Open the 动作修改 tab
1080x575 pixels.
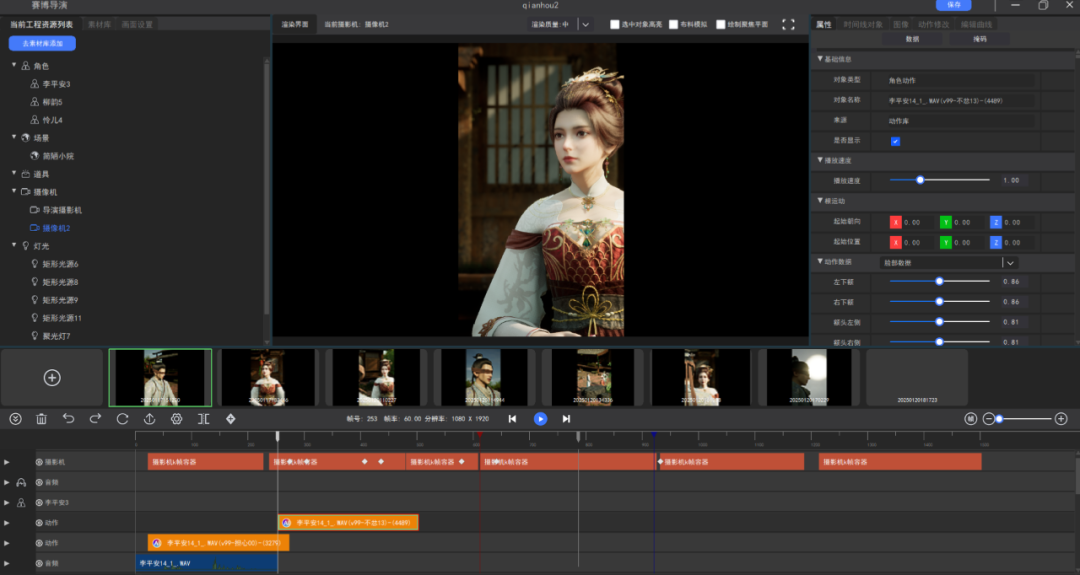point(933,24)
